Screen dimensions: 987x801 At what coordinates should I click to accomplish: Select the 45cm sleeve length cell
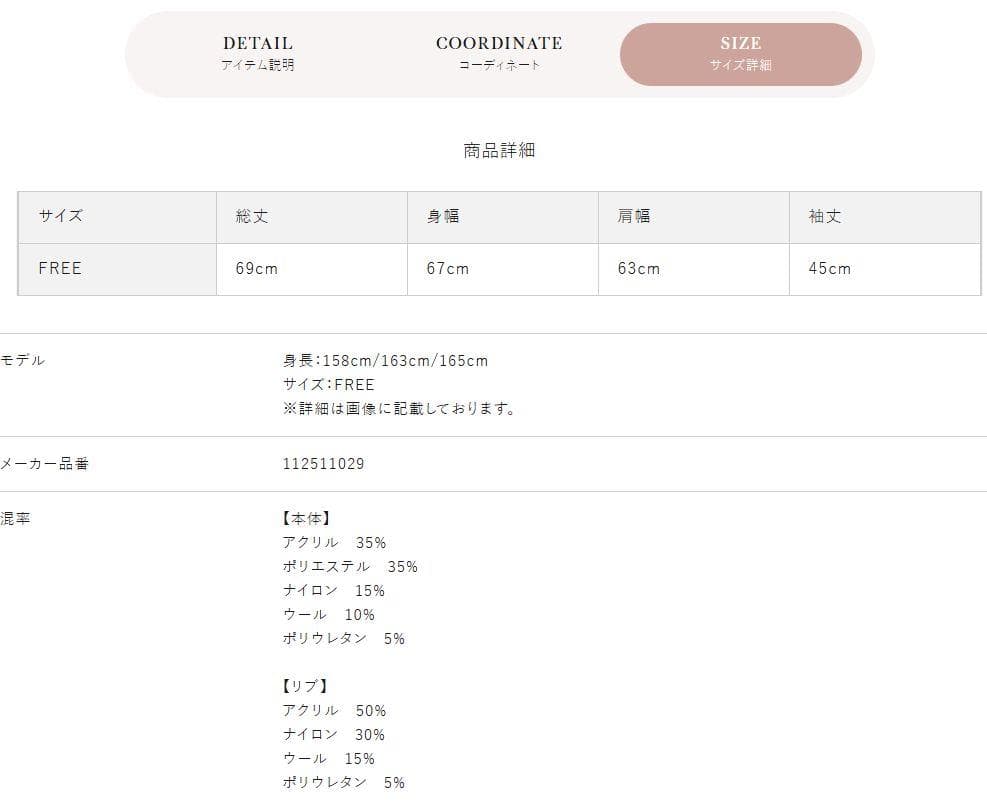tap(829, 268)
